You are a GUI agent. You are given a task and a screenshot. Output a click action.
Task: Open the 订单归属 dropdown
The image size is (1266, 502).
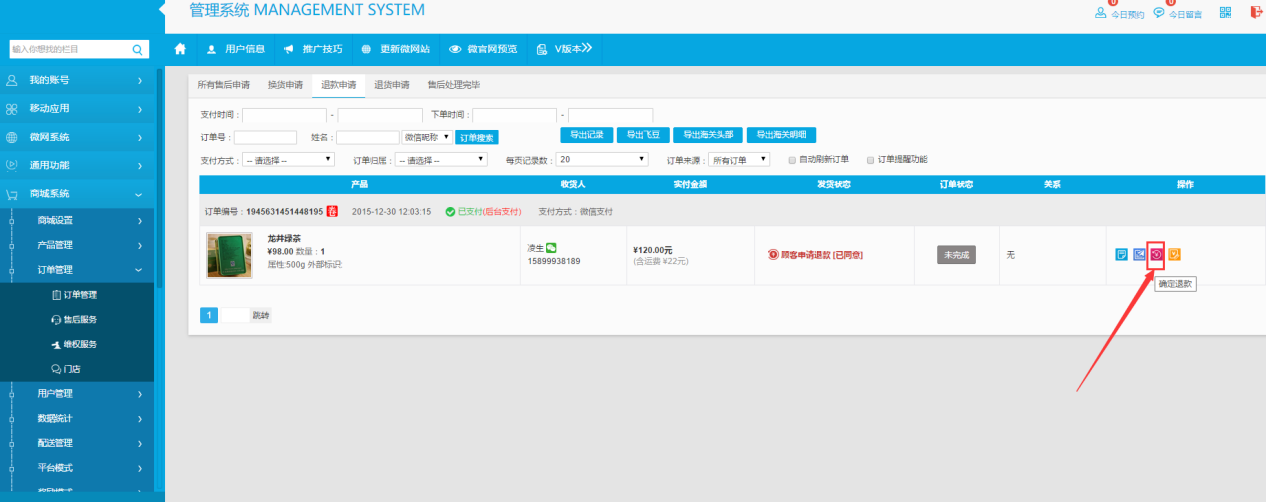[x=441, y=159]
